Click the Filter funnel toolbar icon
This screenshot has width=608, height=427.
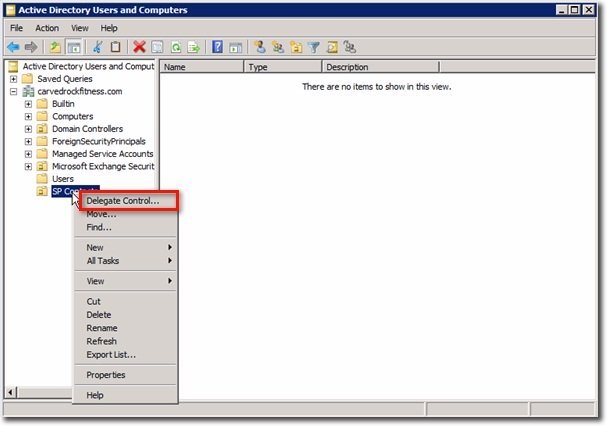point(314,47)
